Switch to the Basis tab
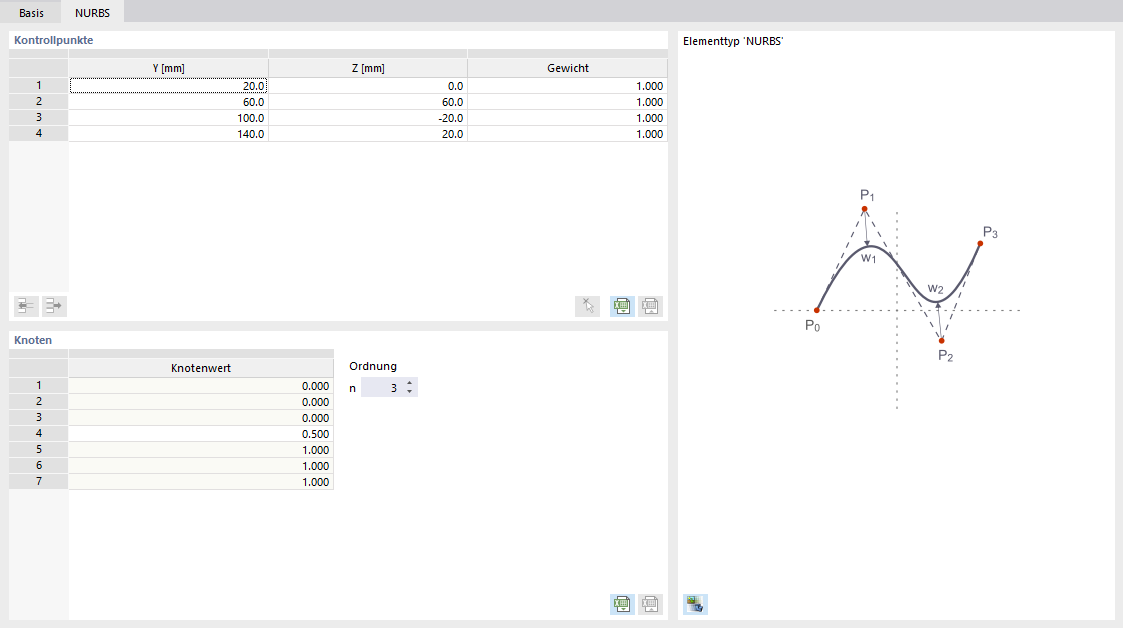The height and width of the screenshot is (628, 1123). [x=30, y=12]
